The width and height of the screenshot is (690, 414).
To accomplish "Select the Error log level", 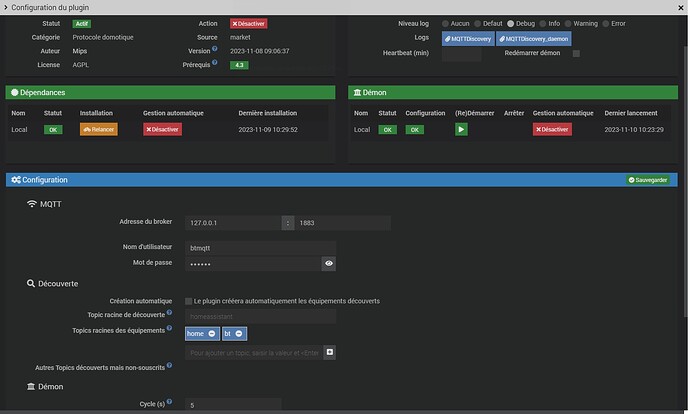I will (606, 24).
